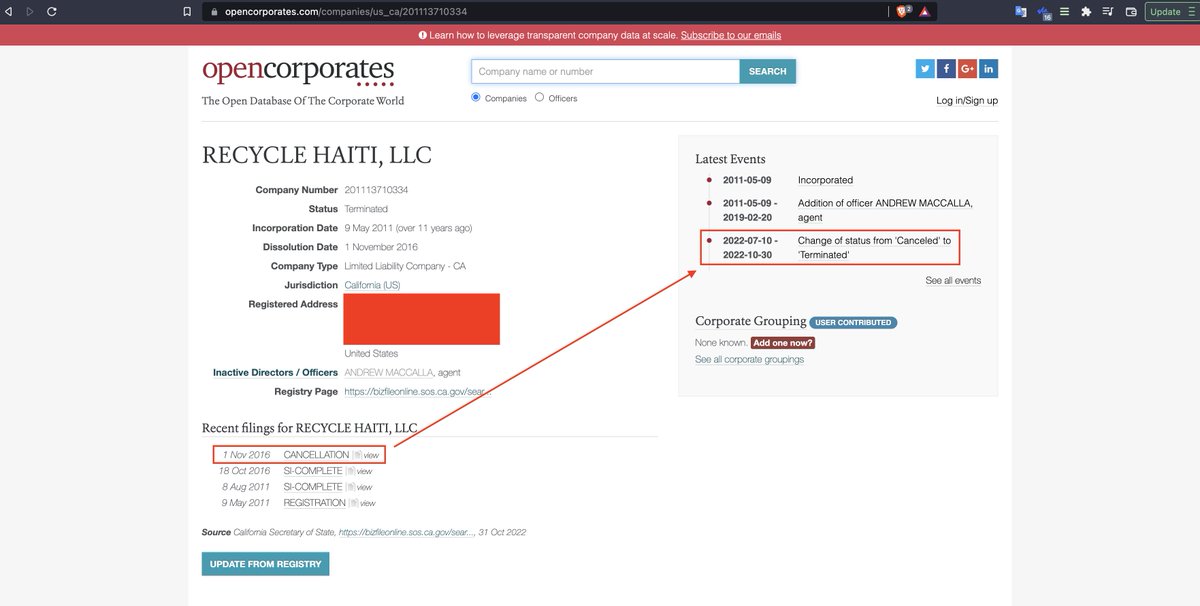Open Addition of officer ANDREW MACCALLA event
This screenshot has height=606, width=1200.
(x=885, y=209)
